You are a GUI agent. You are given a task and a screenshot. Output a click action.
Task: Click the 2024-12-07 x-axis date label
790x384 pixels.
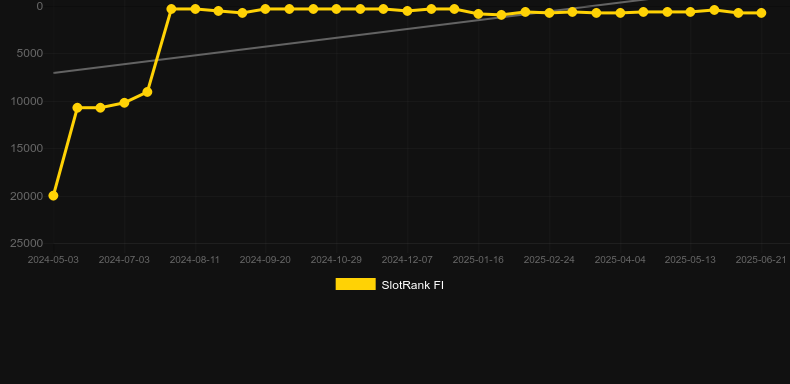click(x=407, y=260)
